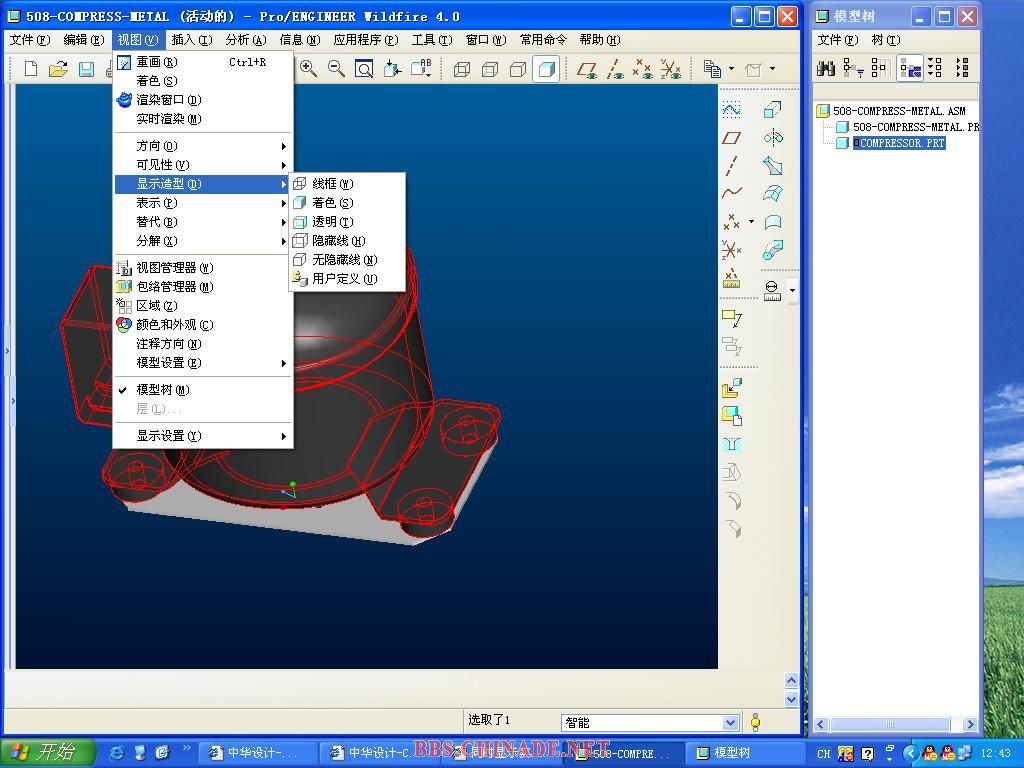Click the collapse all icon in model tree toolbar
Viewport: 1024px width, 768px height.
[962, 67]
